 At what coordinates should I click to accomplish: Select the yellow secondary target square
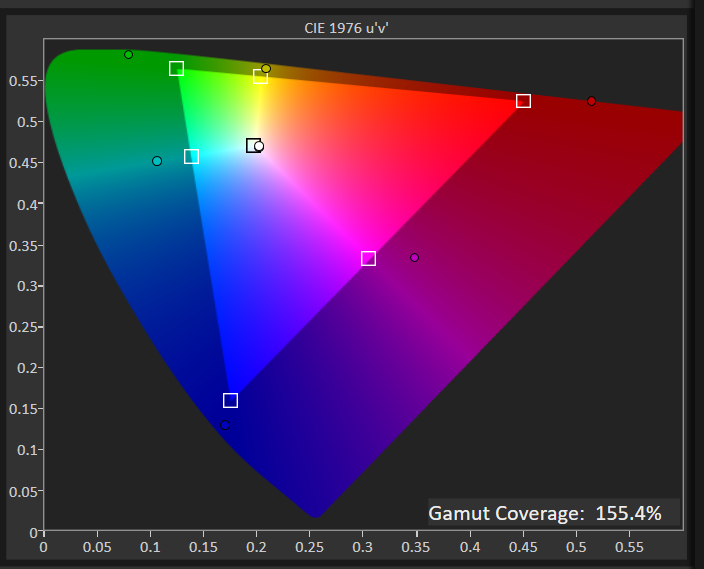point(260,77)
